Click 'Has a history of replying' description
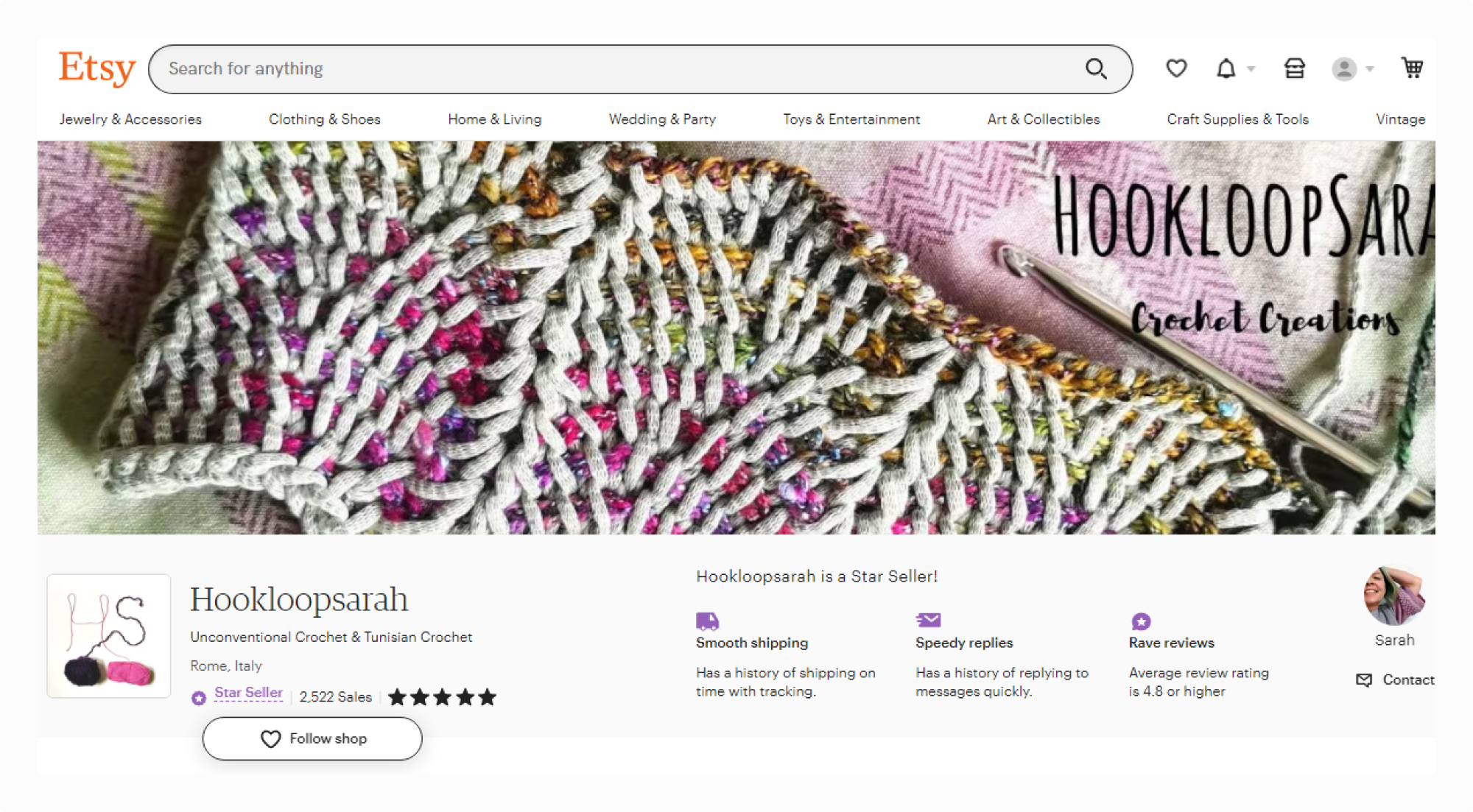The width and height of the screenshot is (1473, 812). [x=1002, y=682]
